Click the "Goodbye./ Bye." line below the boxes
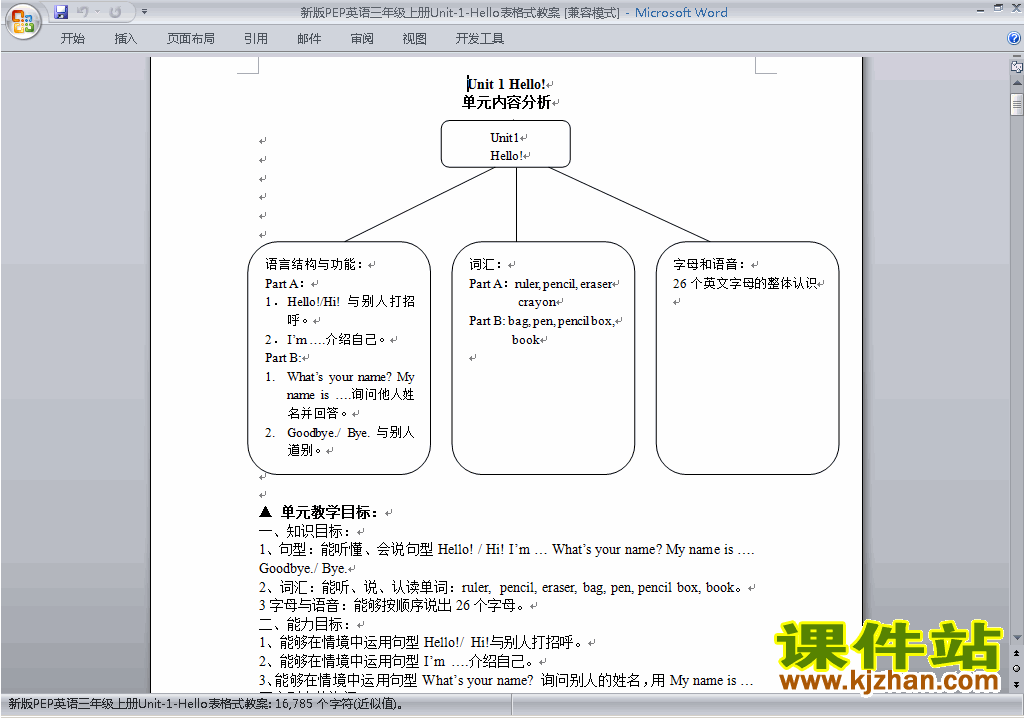Viewport: 1024px width, 718px height. click(302, 568)
